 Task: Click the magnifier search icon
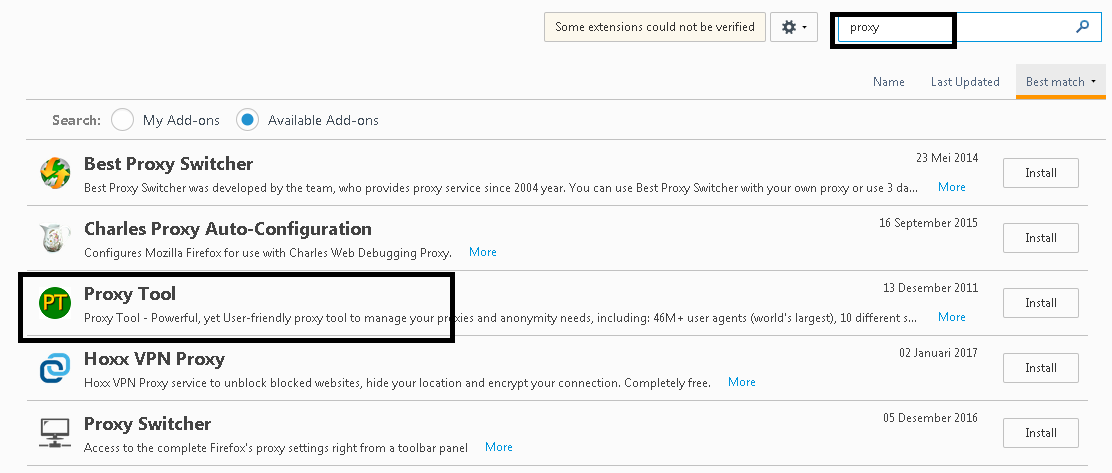(1082, 27)
